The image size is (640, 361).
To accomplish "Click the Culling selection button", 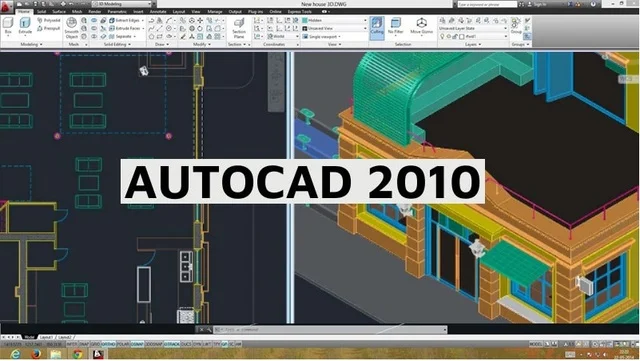I will coord(377,28).
